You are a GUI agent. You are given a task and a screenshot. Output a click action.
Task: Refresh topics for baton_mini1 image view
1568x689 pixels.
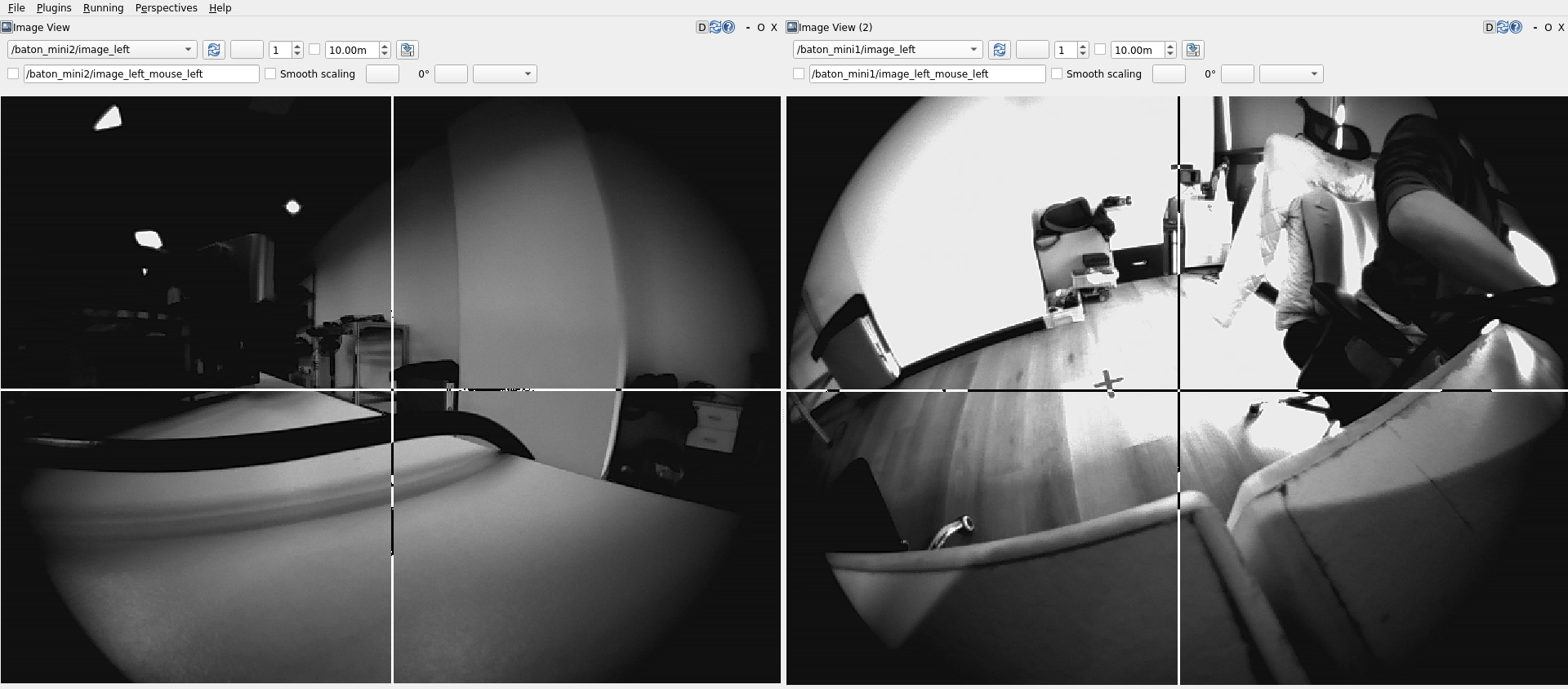1000,50
